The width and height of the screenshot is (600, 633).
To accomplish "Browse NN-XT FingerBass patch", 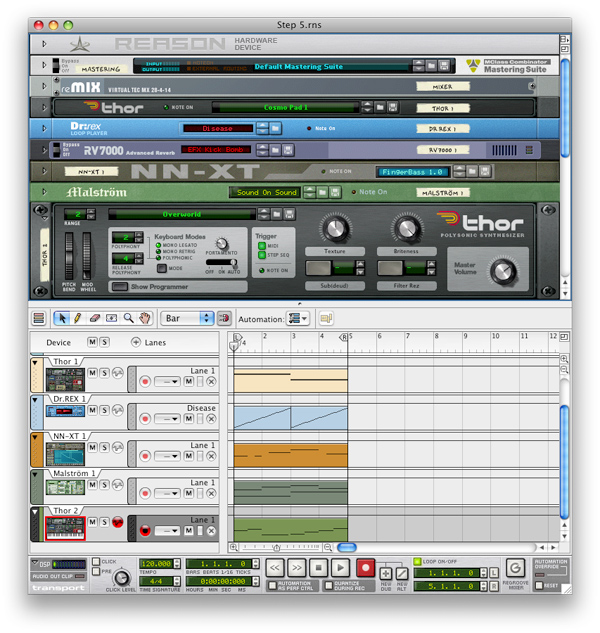I will (x=472, y=171).
